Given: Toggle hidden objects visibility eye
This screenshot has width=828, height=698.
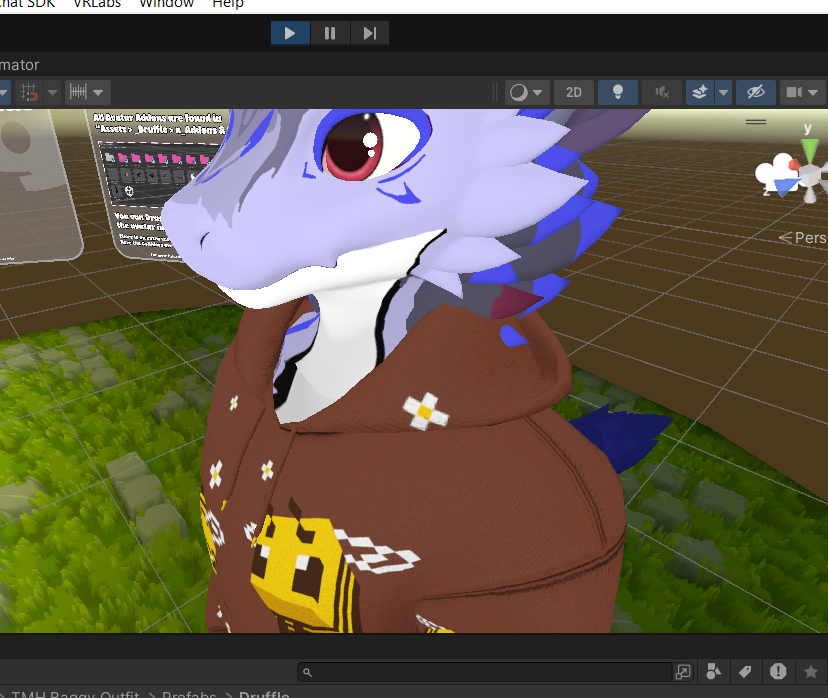Looking at the screenshot, I should pyautogui.click(x=756, y=92).
